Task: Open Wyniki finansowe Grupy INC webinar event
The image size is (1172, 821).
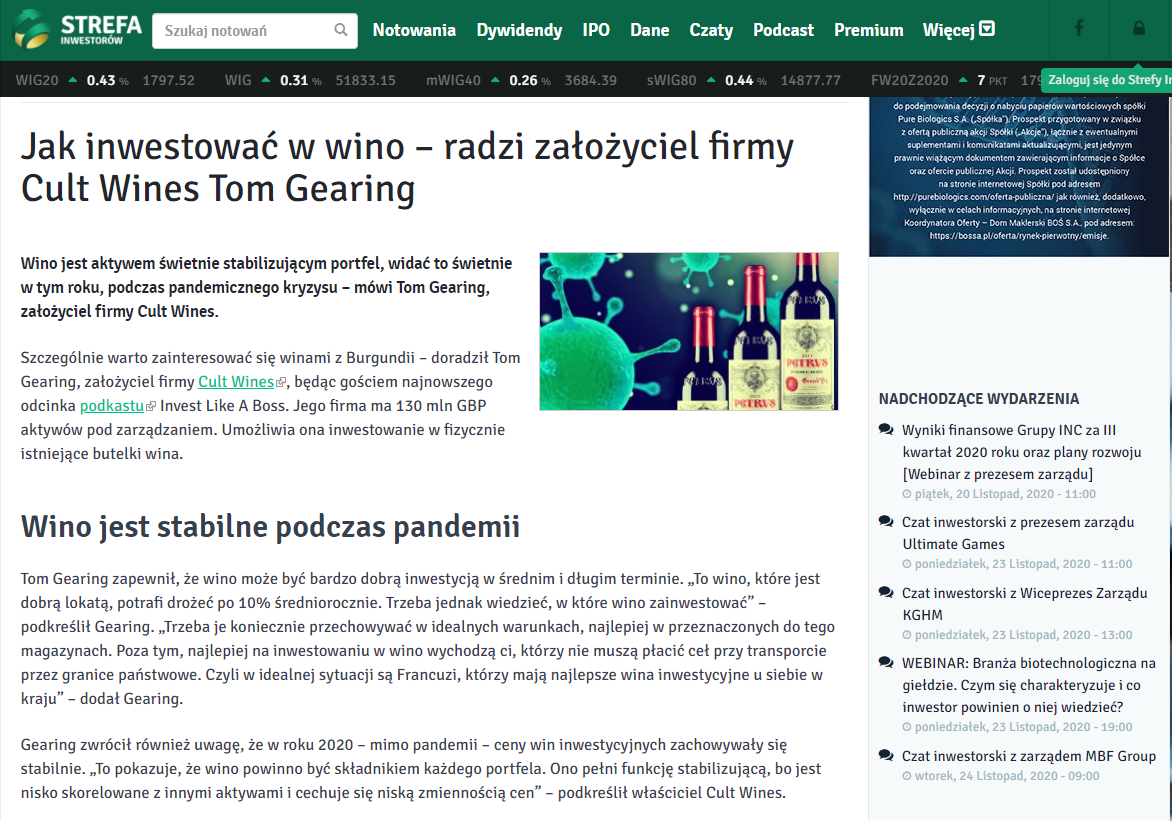Action: click(x=1021, y=452)
